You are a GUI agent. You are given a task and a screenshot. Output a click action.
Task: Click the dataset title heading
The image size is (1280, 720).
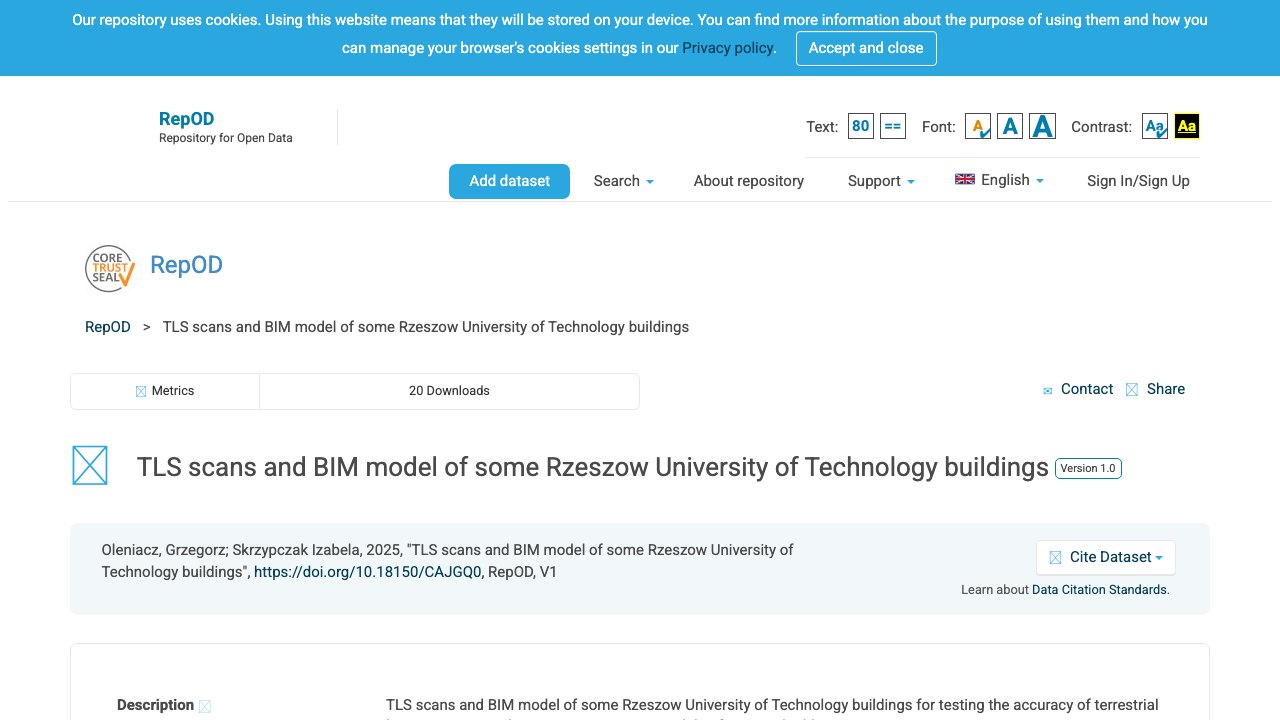point(593,467)
